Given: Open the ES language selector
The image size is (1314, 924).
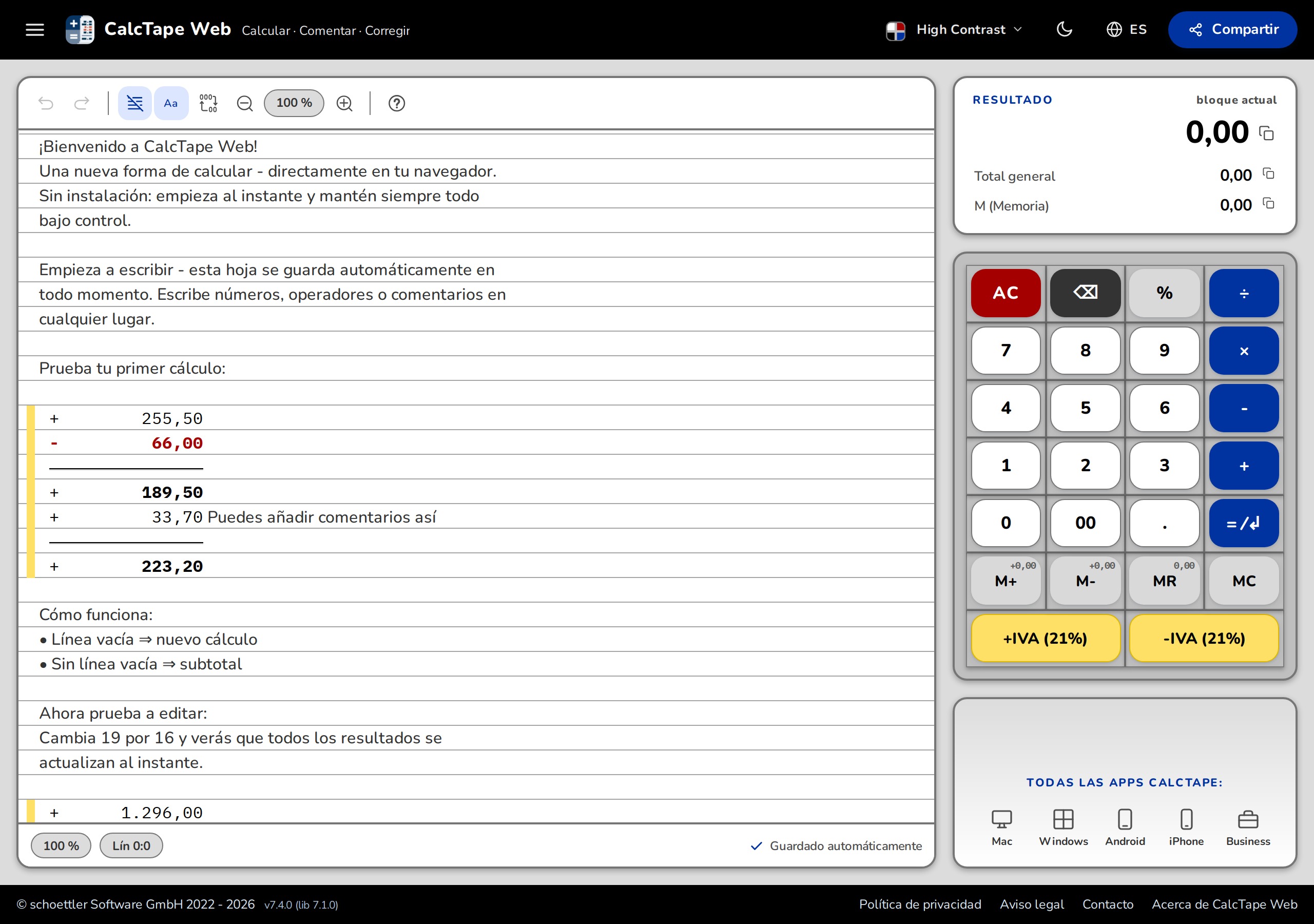Looking at the screenshot, I should point(1126,30).
